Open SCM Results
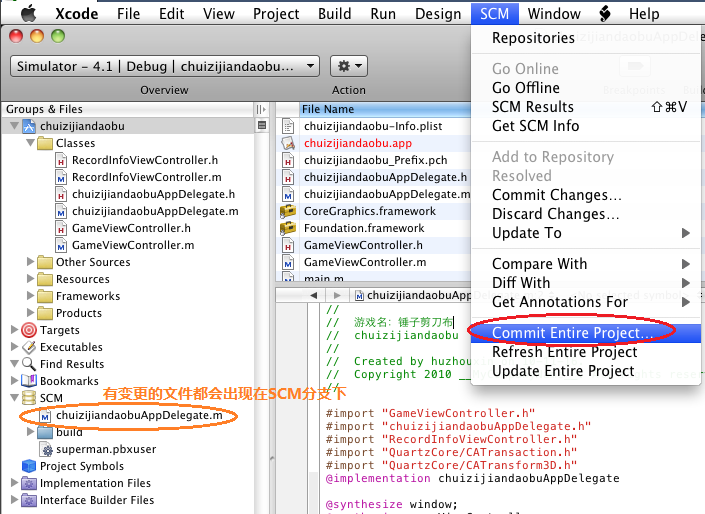 coord(585,107)
